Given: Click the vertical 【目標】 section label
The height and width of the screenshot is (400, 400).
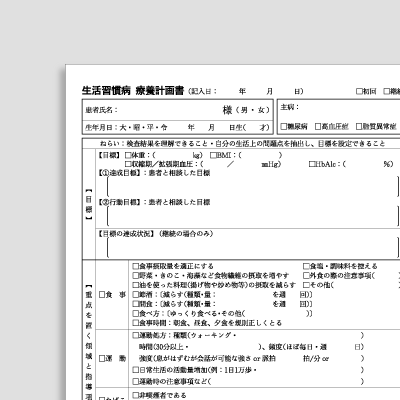Looking at the screenshot, I should point(89,204).
